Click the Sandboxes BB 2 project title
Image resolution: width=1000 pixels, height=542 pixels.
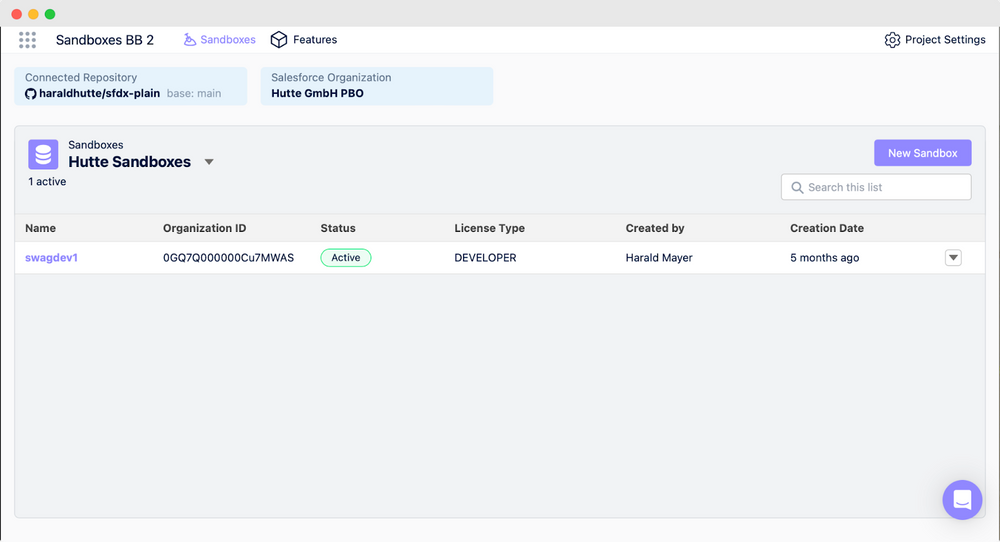point(105,40)
